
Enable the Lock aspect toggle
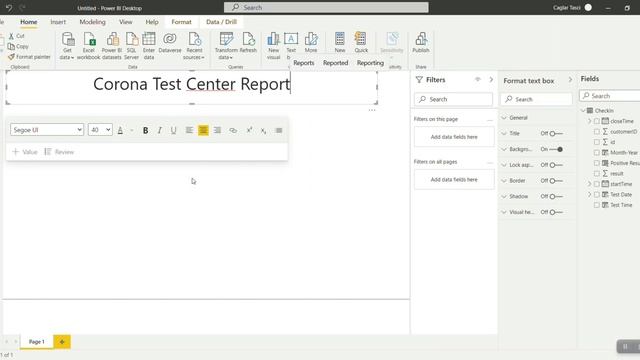click(x=556, y=165)
